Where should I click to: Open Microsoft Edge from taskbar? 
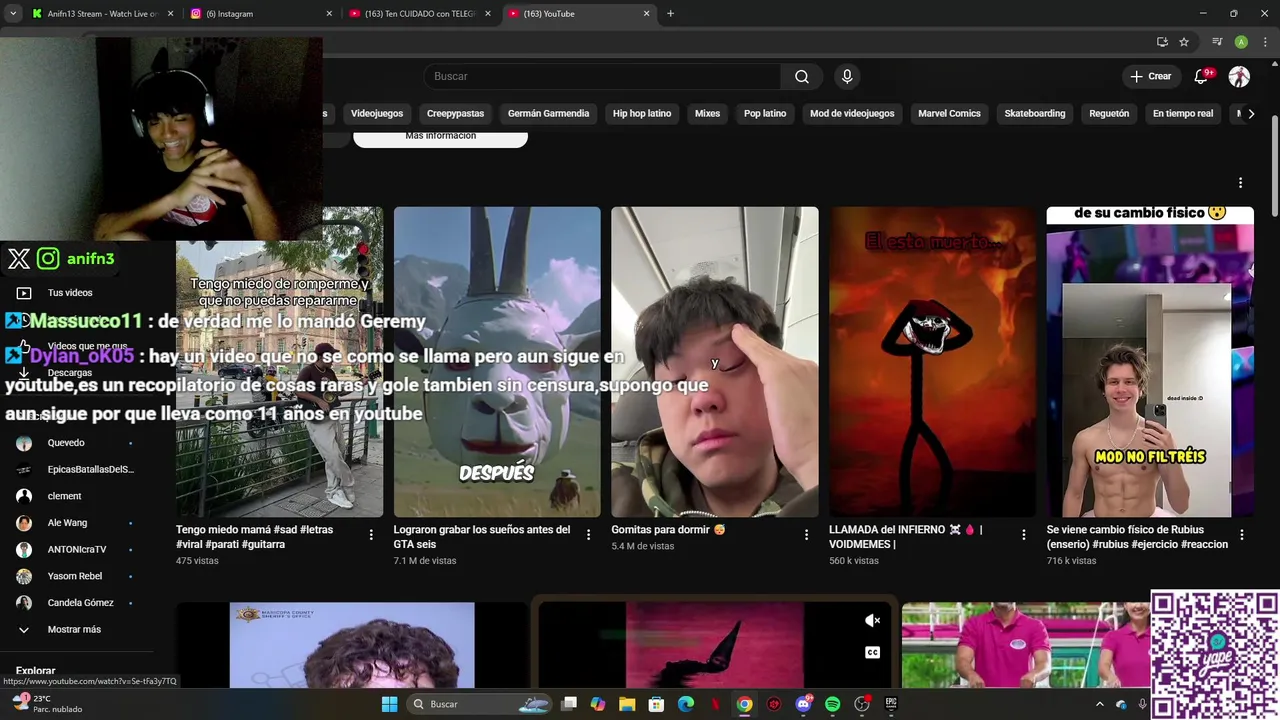click(x=686, y=704)
